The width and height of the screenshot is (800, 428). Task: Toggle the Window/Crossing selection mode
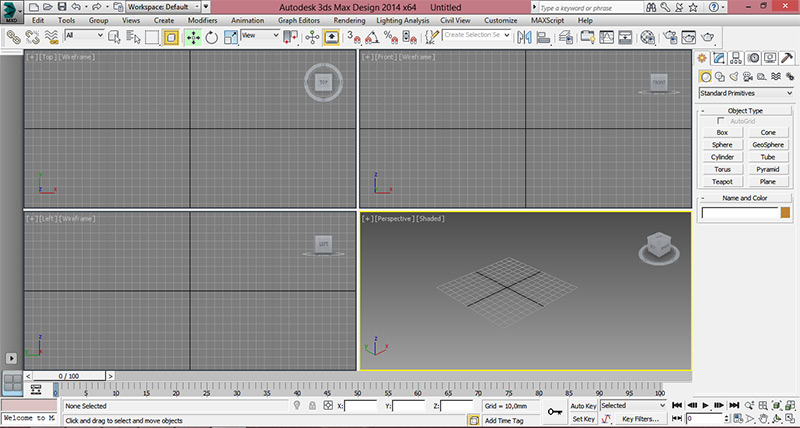[x=171, y=37]
